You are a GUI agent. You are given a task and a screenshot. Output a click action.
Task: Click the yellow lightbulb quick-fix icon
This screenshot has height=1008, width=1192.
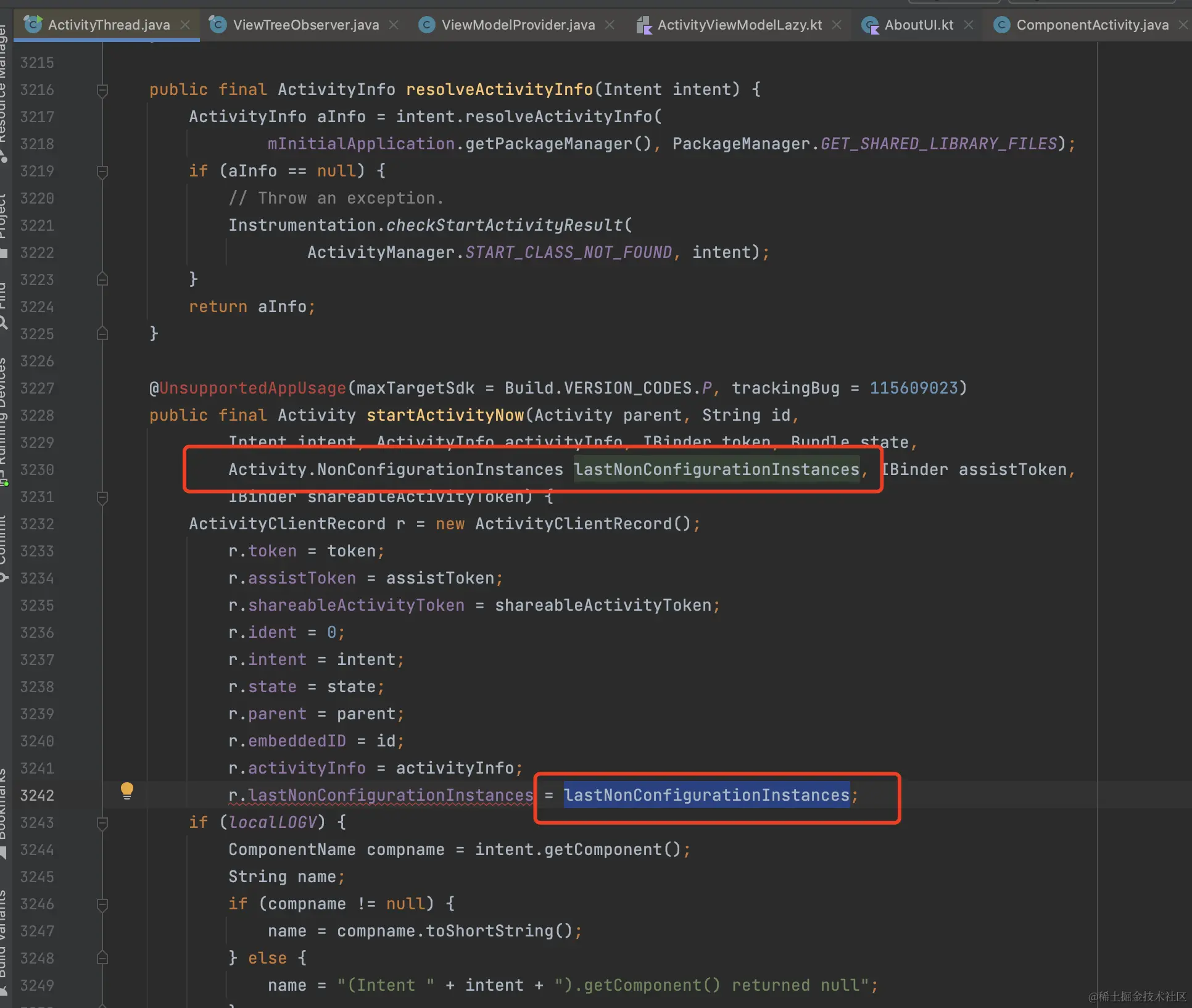tap(126, 790)
